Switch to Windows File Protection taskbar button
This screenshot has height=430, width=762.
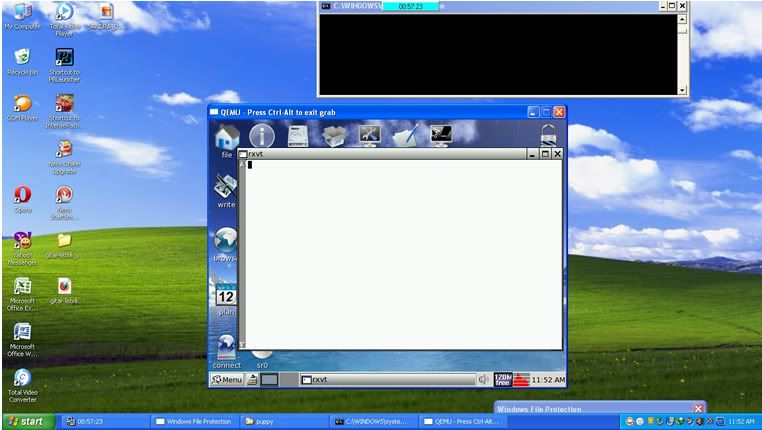pyautogui.click(x=195, y=421)
